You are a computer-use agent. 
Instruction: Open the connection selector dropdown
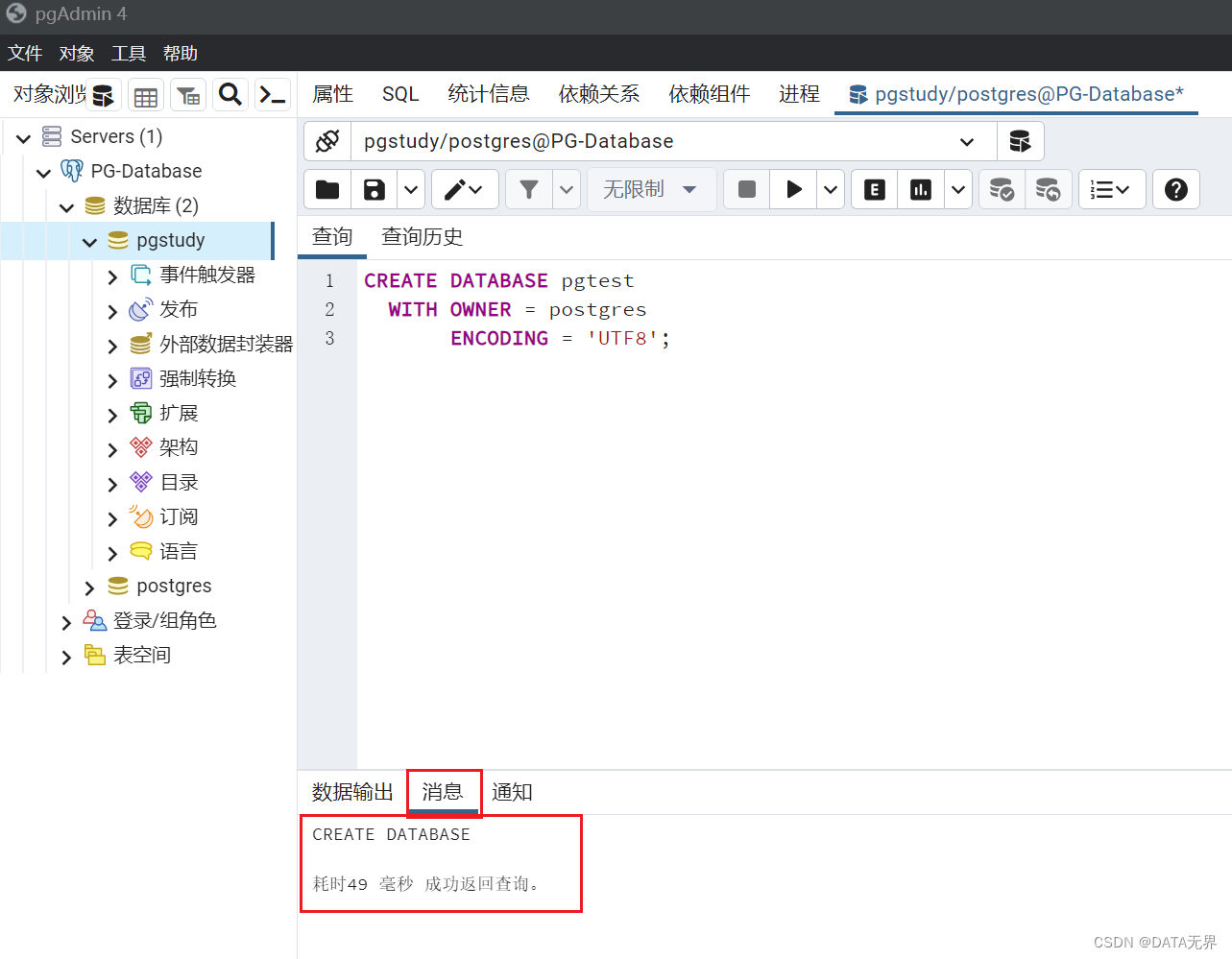[x=967, y=142]
